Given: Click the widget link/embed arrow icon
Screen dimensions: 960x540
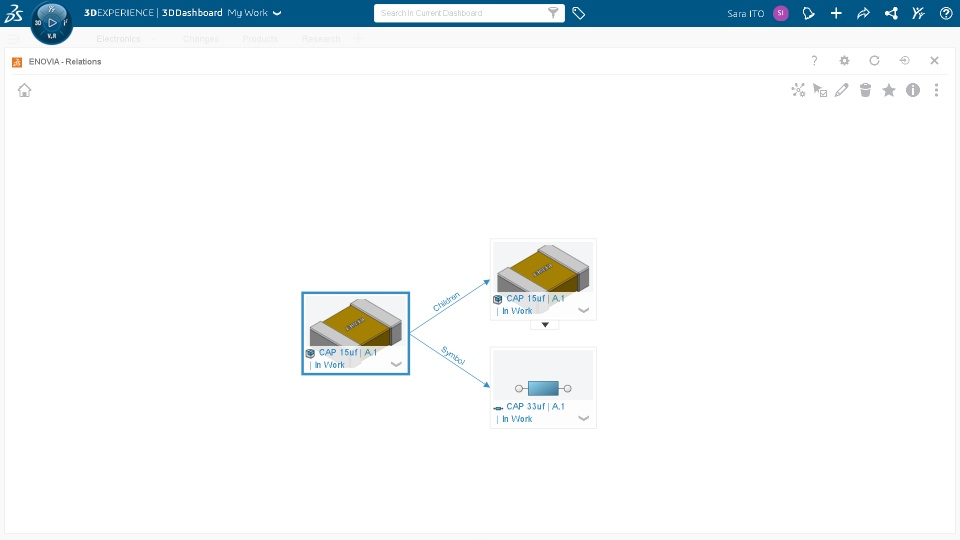Looking at the screenshot, I should click(x=904, y=61).
